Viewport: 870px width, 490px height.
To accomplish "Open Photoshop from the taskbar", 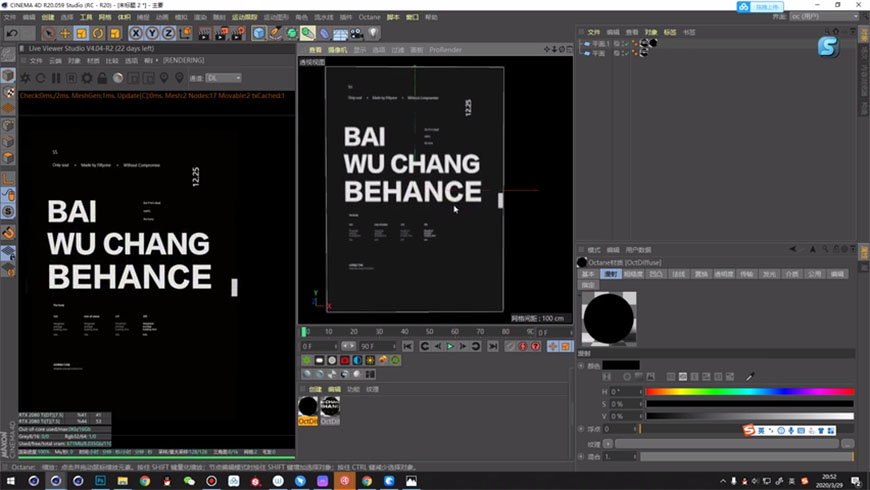I will click(100, 481).
